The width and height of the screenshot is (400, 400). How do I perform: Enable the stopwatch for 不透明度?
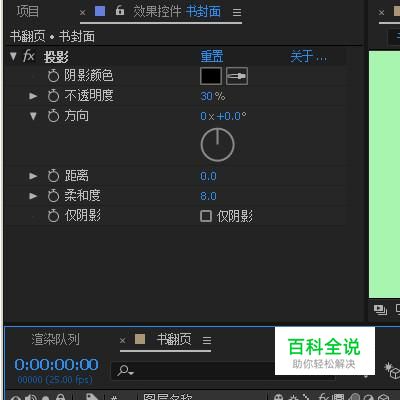point(53,96)
